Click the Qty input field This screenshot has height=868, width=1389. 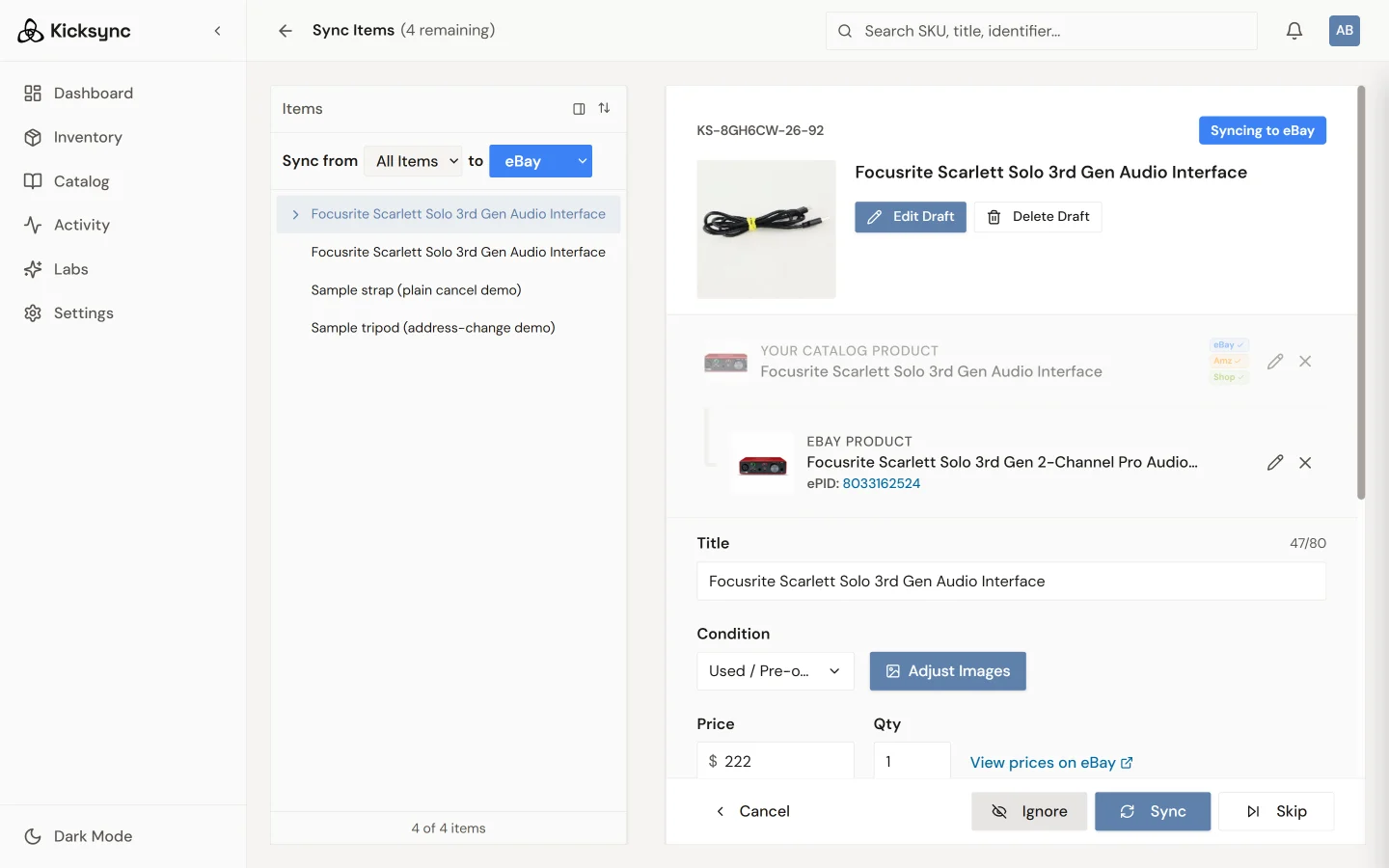coord(912,761)
